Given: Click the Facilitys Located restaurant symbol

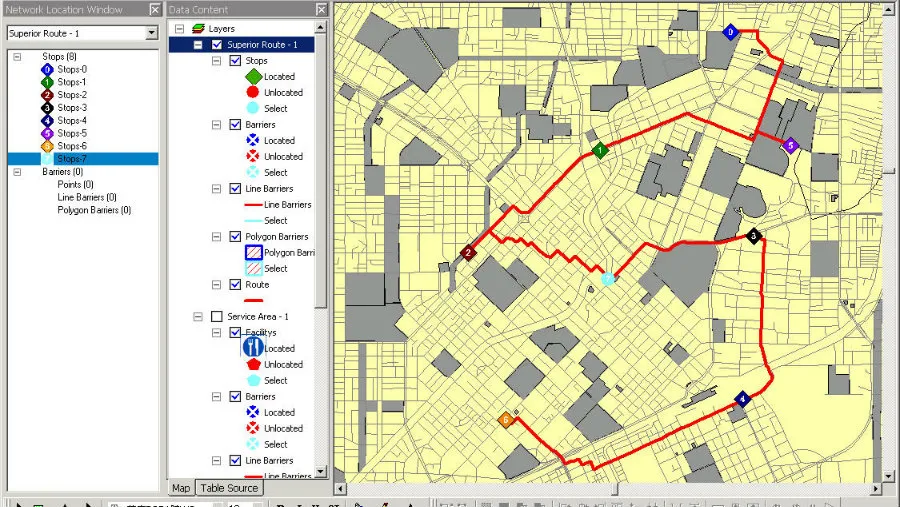Looking at the screenshot, I should (x=252, y=348).
